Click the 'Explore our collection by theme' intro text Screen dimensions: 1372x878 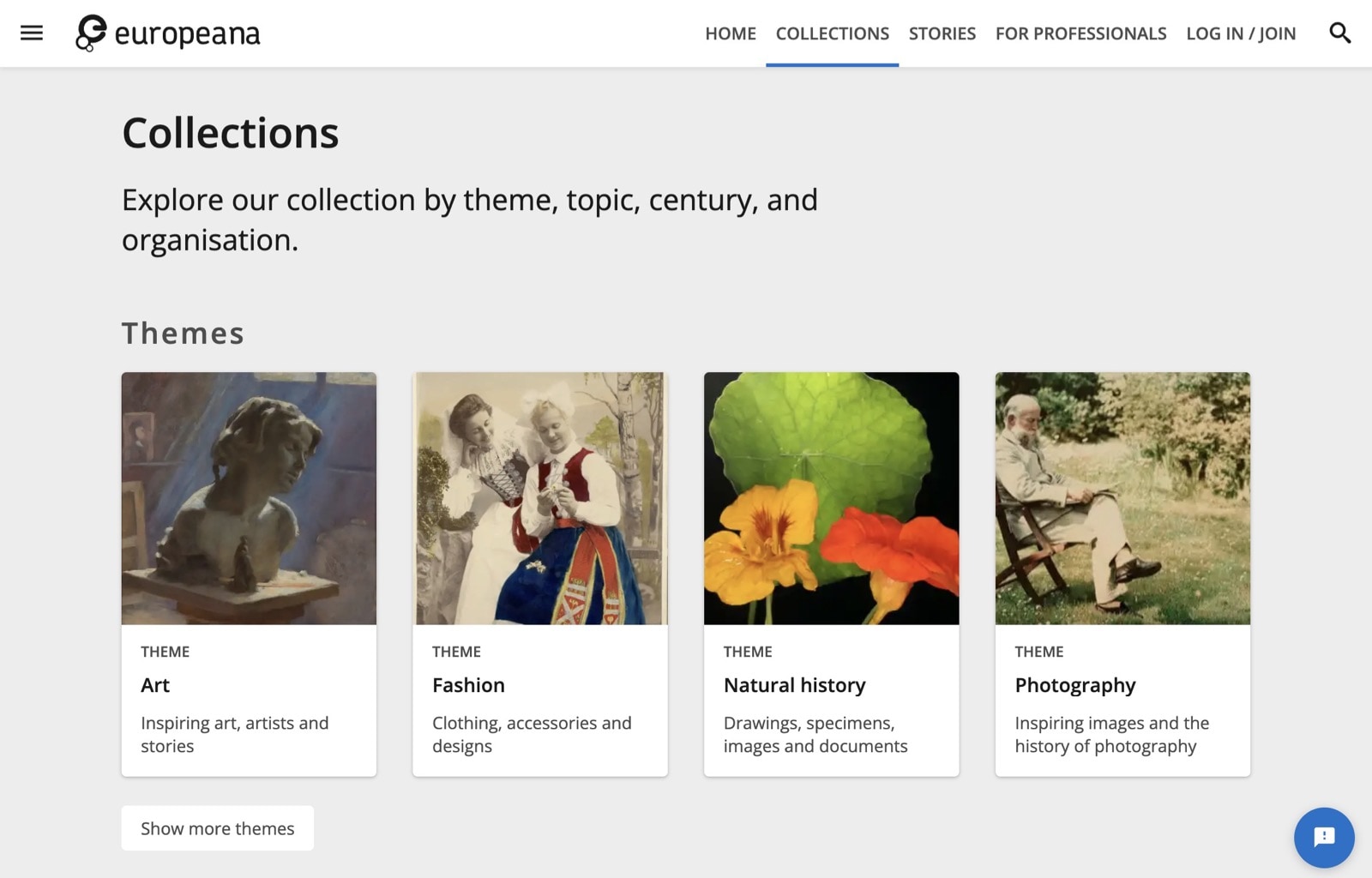coord(469,219)
